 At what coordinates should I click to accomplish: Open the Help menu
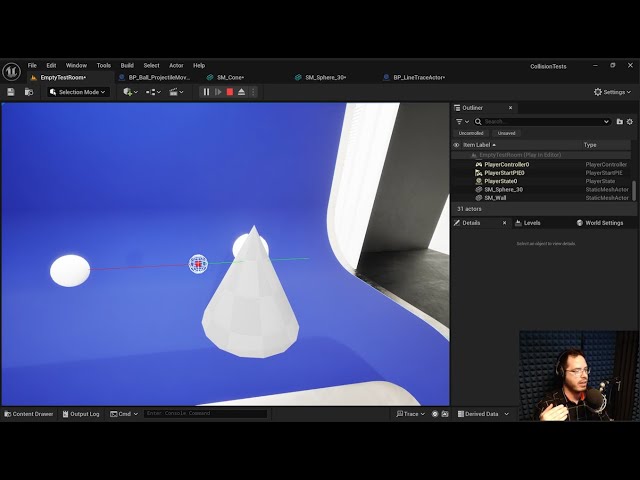(199, 65)
